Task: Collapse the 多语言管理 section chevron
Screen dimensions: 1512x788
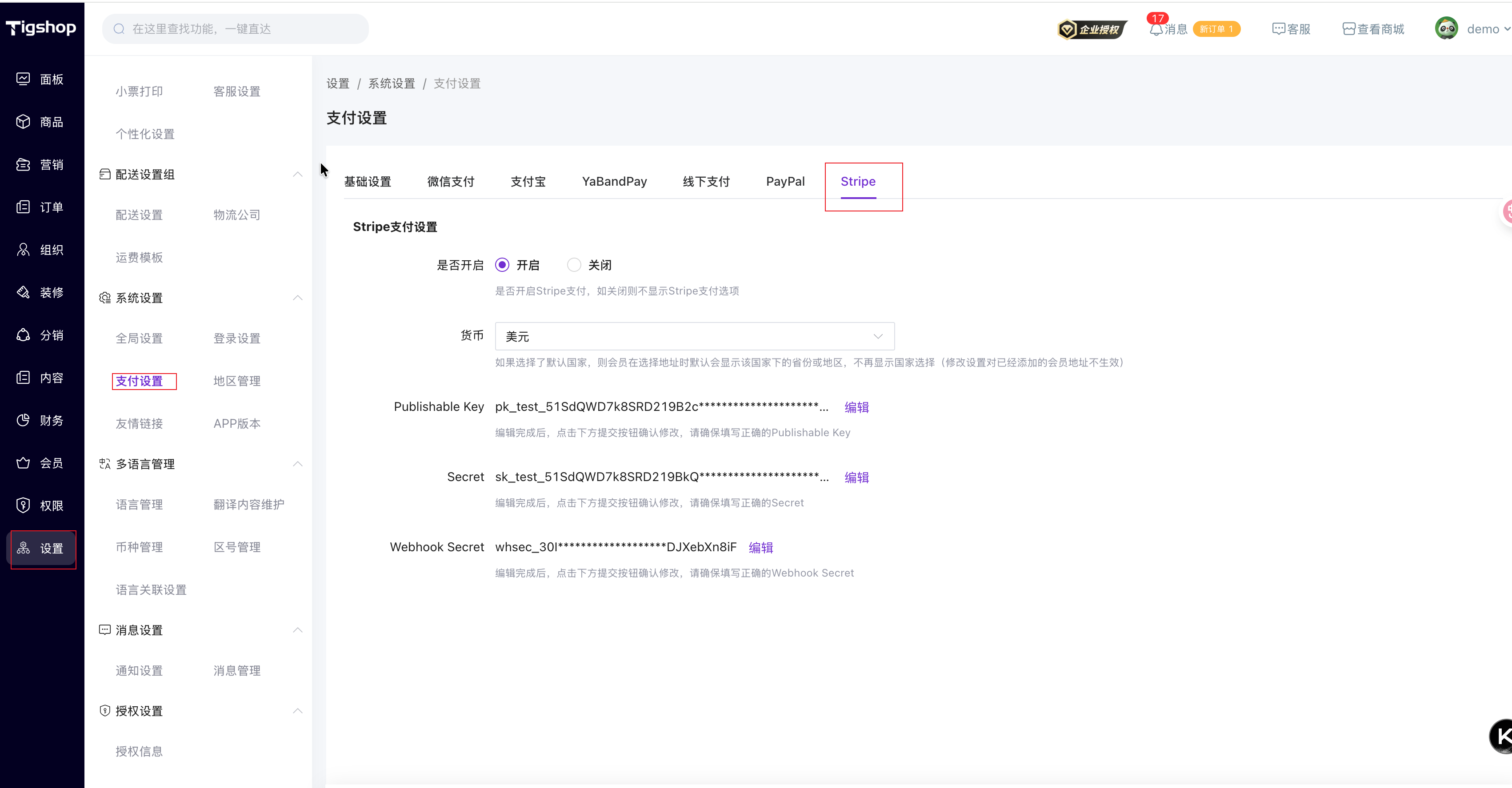Action: tap(298, 464)
